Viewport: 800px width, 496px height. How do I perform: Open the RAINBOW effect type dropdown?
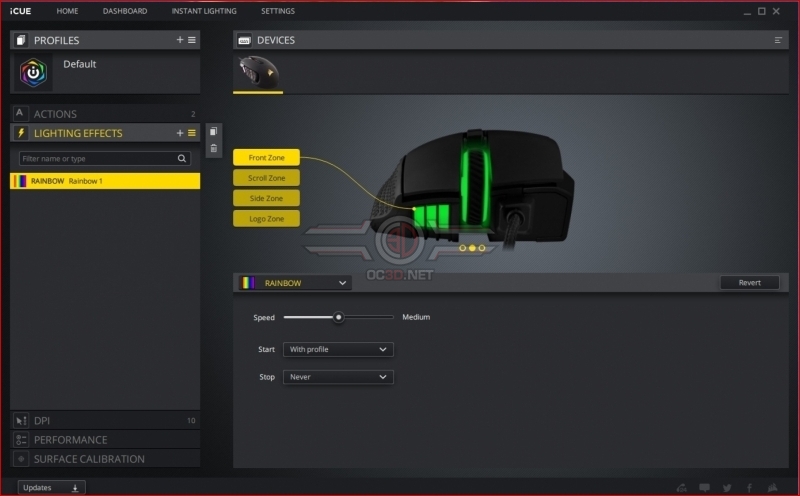click(x=295, y=283)
